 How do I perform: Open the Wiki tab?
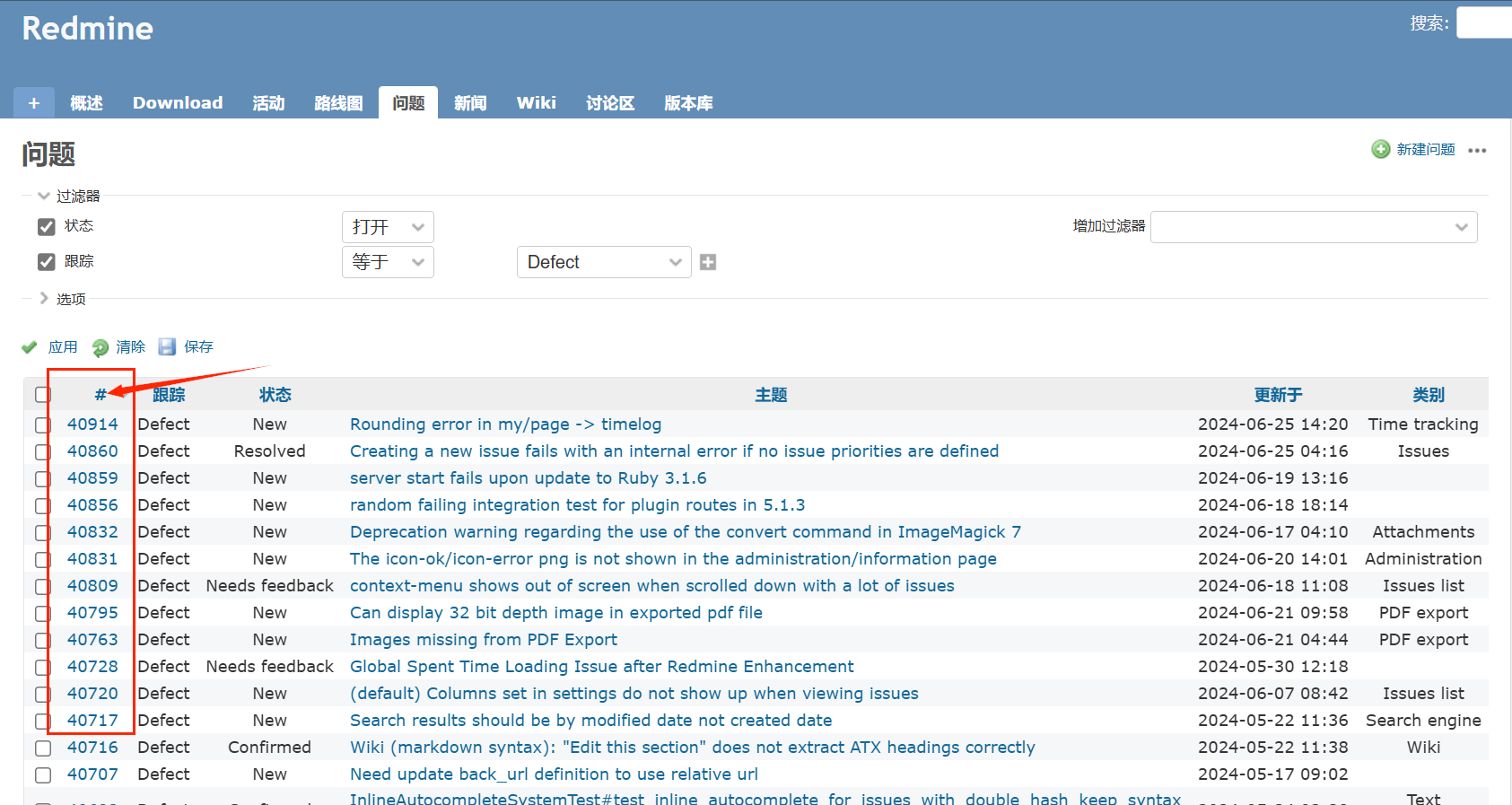[x=537, y=103]
